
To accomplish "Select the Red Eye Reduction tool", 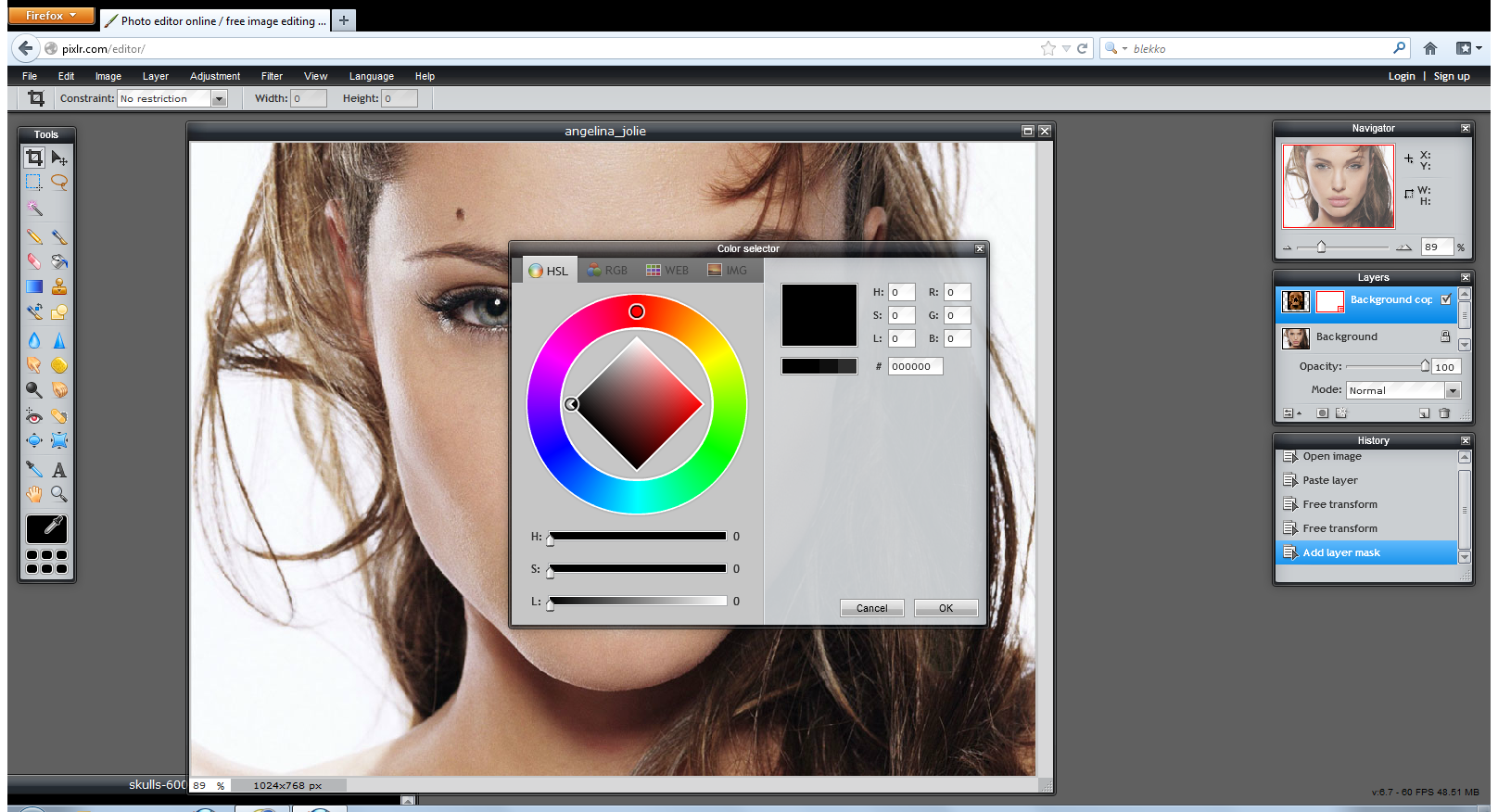I will pyautogui.click(x=34, y=415).
